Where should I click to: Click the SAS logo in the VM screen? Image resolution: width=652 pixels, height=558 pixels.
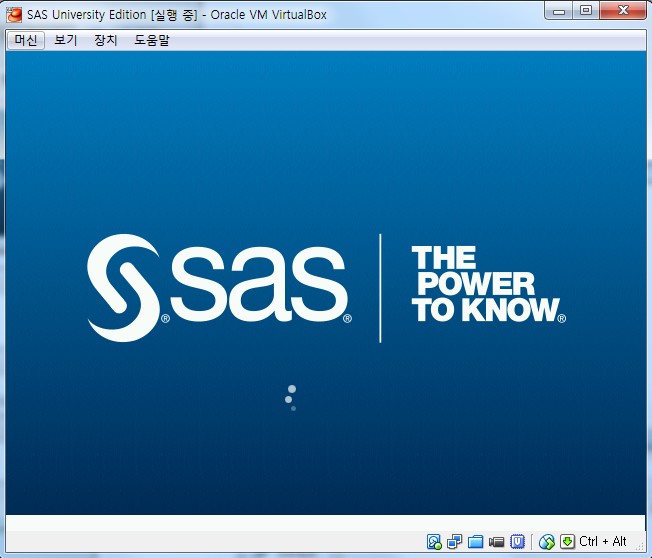click(x=219, y=288)
